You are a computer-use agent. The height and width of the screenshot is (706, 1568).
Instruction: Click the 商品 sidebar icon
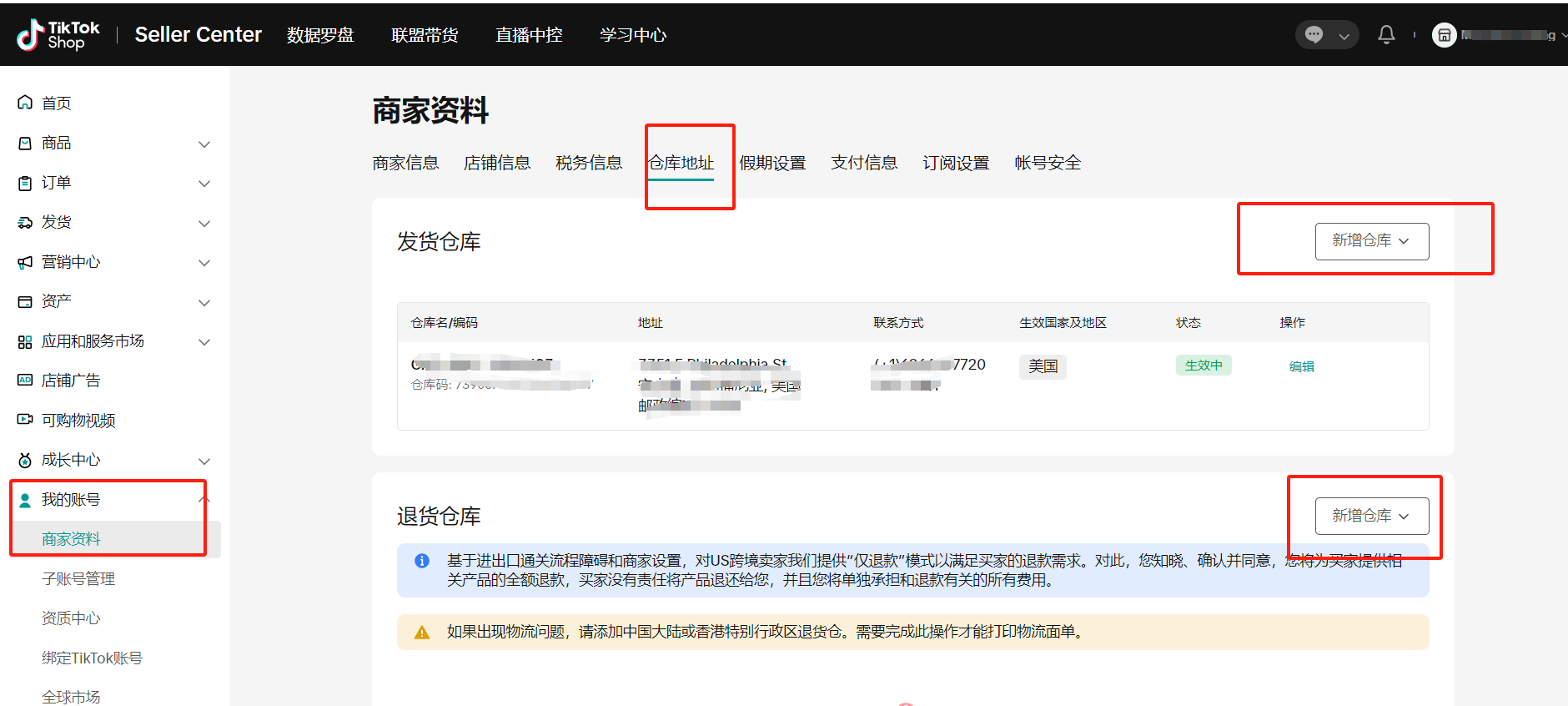[x=25, y=143]
